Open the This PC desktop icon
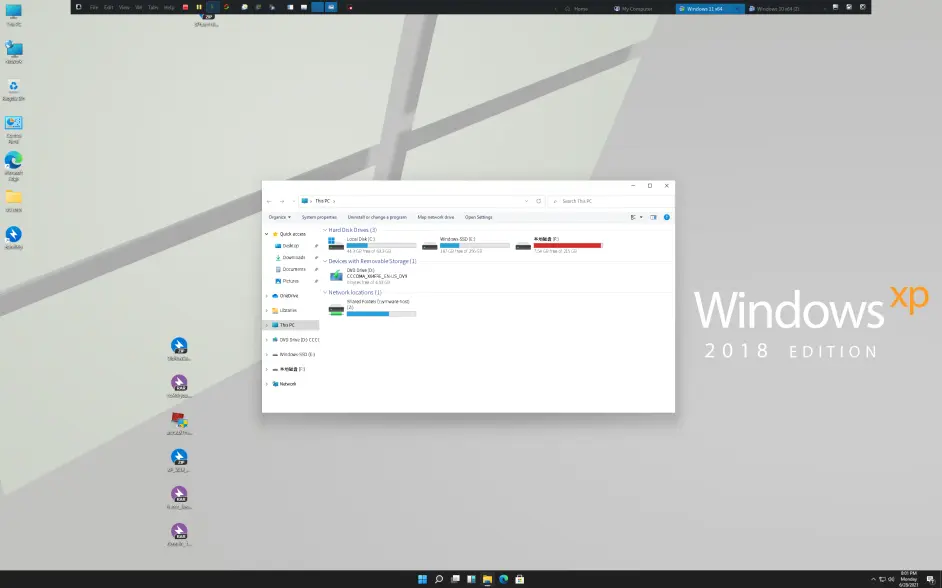This screenshot has height=588, width=942. pyautogui.click(x=13, y=14)
